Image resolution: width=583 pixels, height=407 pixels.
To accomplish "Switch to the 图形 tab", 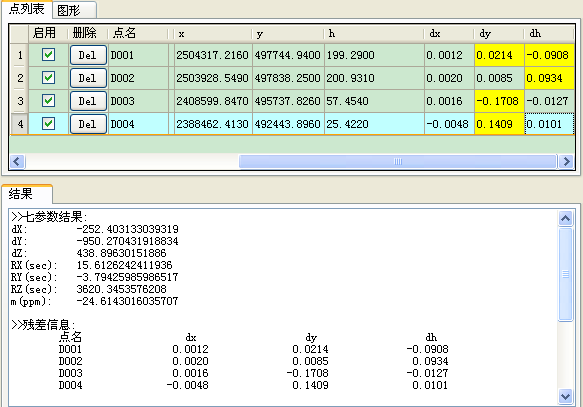I will click(74, 10).
